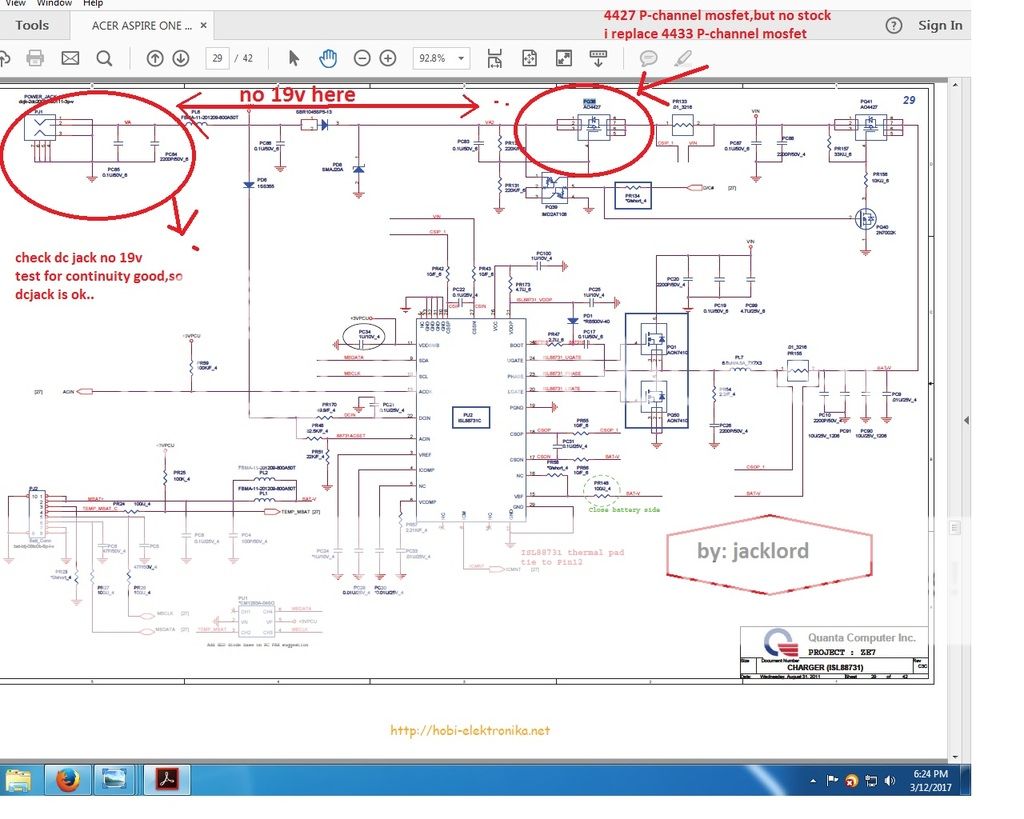Open the 92.8% zoom level dropdown
Viewport: 1024px width, 819px height.
pos(441,58)
